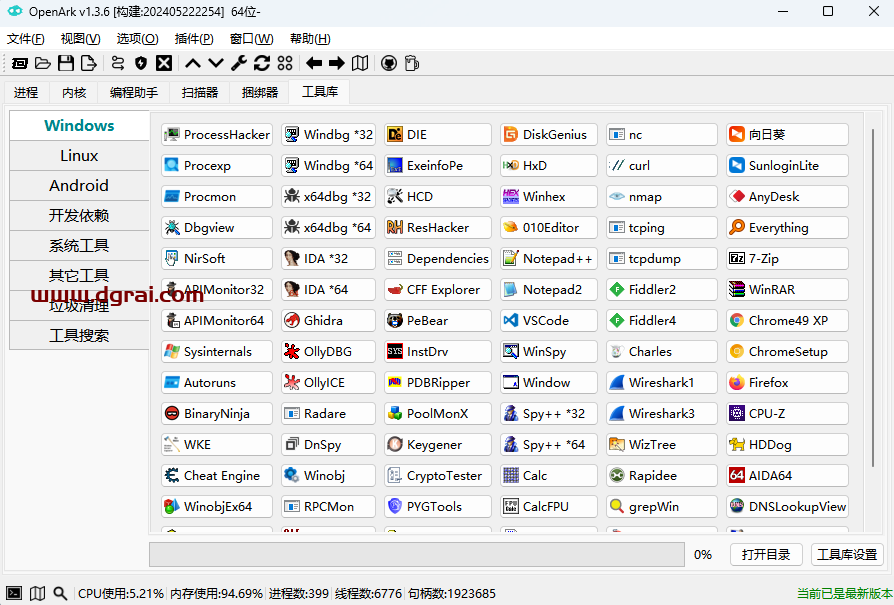894x605 pixels.
Task: Switch to the 进程 tab
Action: pyautogui.click(x=26, y=92)
